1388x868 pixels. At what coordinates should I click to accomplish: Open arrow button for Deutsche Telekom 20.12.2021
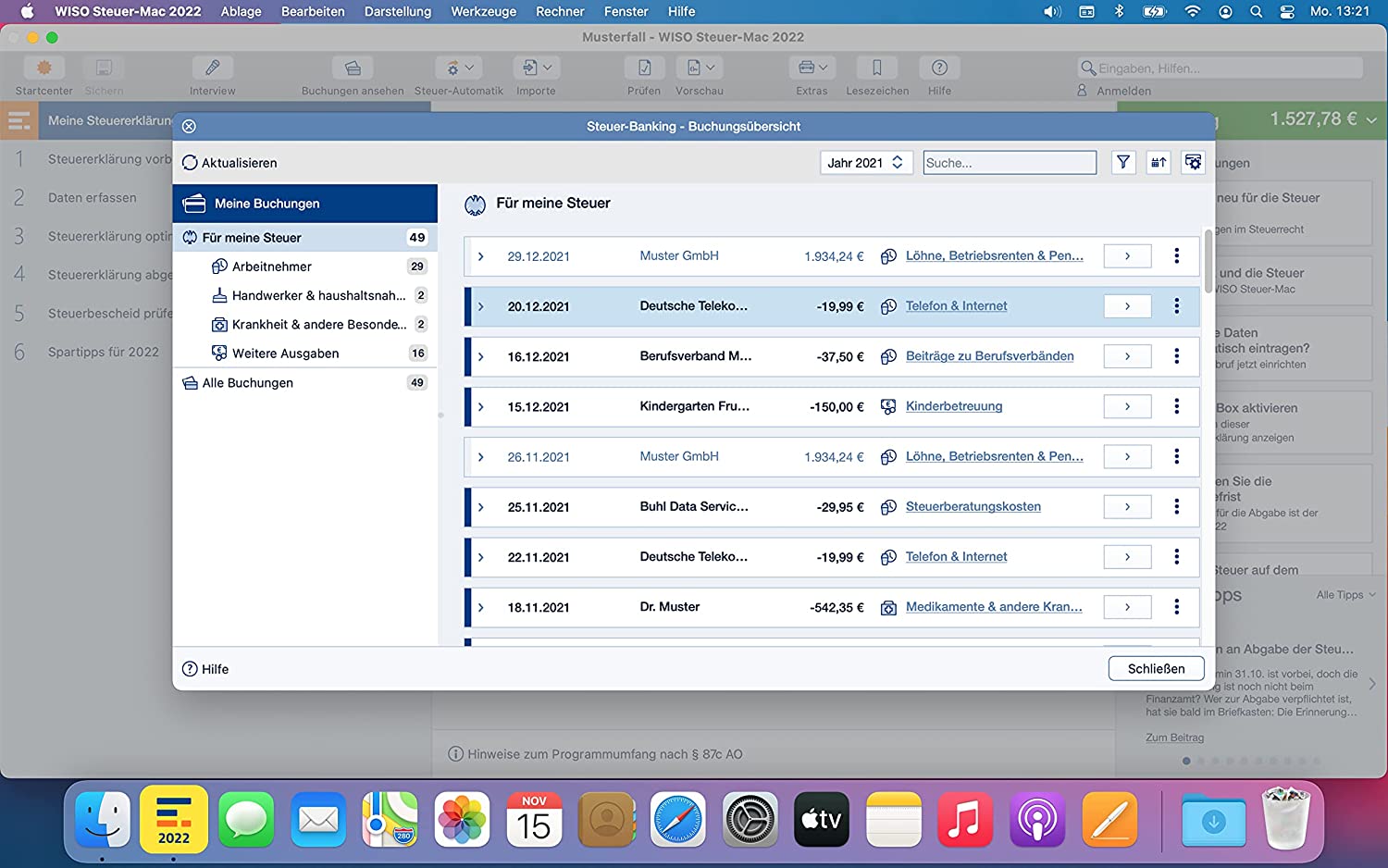click(x=1127, y=306)
